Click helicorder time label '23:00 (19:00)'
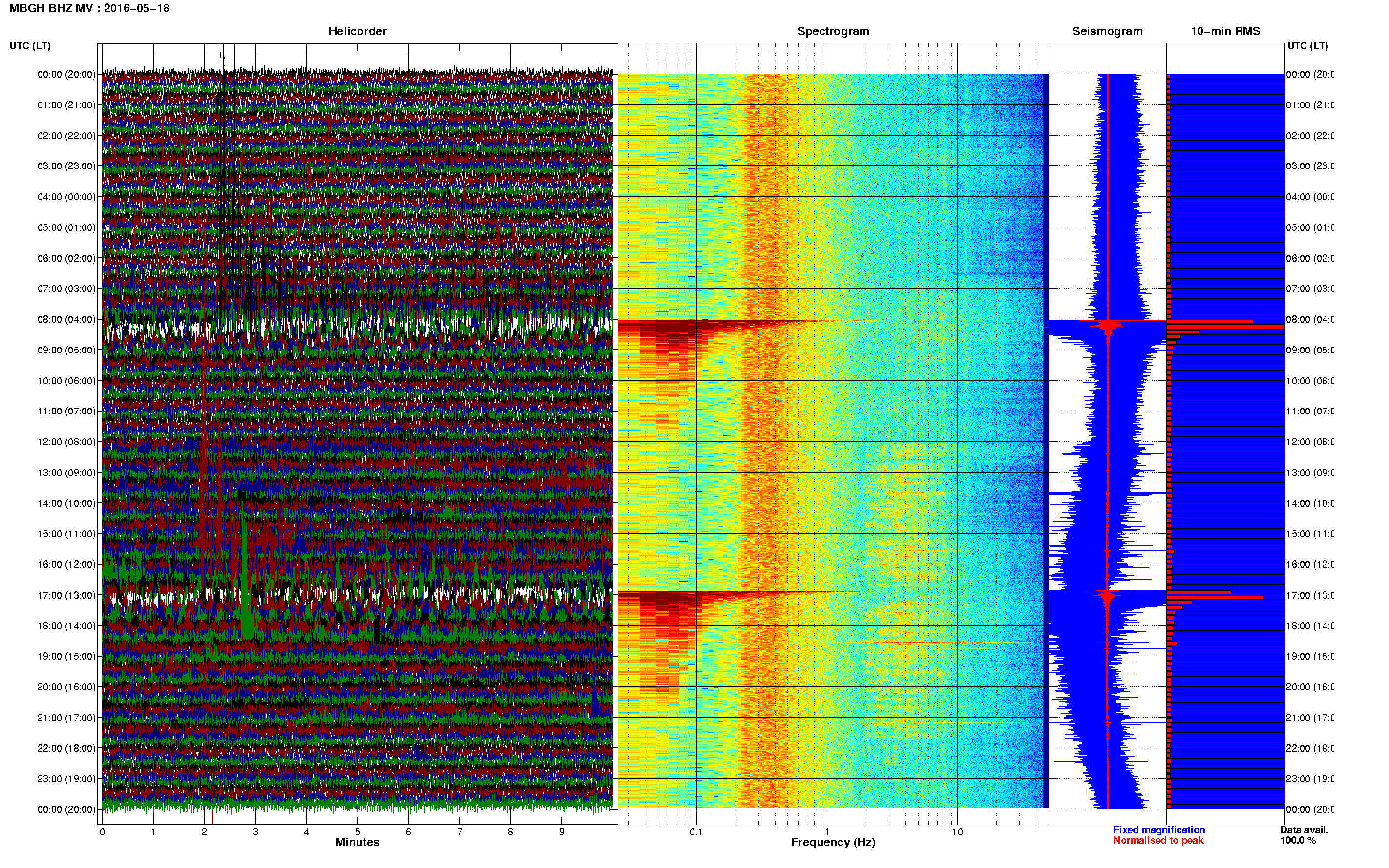This screenshot has width=1389, height=868. (x=66, y=779)
